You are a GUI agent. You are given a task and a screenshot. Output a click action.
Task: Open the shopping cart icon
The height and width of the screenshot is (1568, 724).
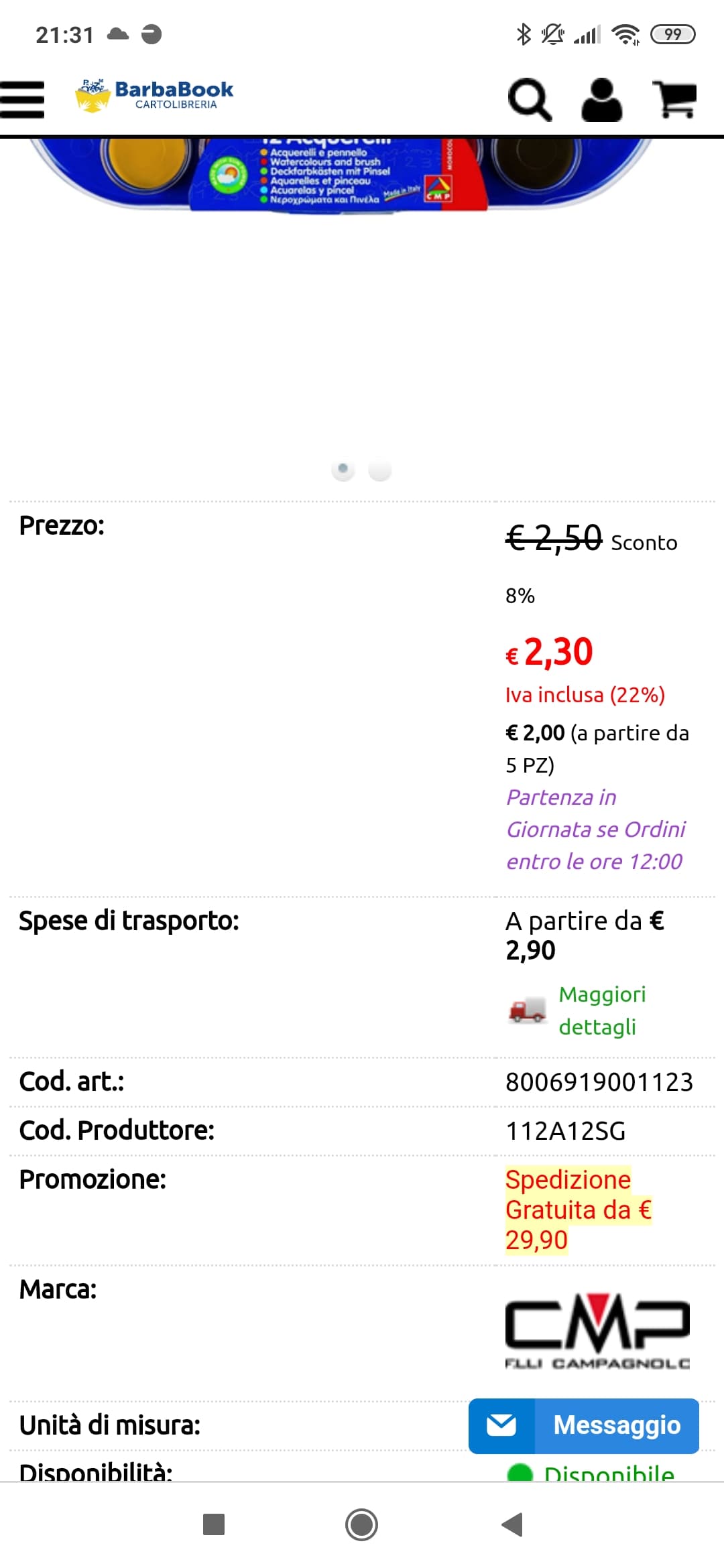[x=675, y=99]
